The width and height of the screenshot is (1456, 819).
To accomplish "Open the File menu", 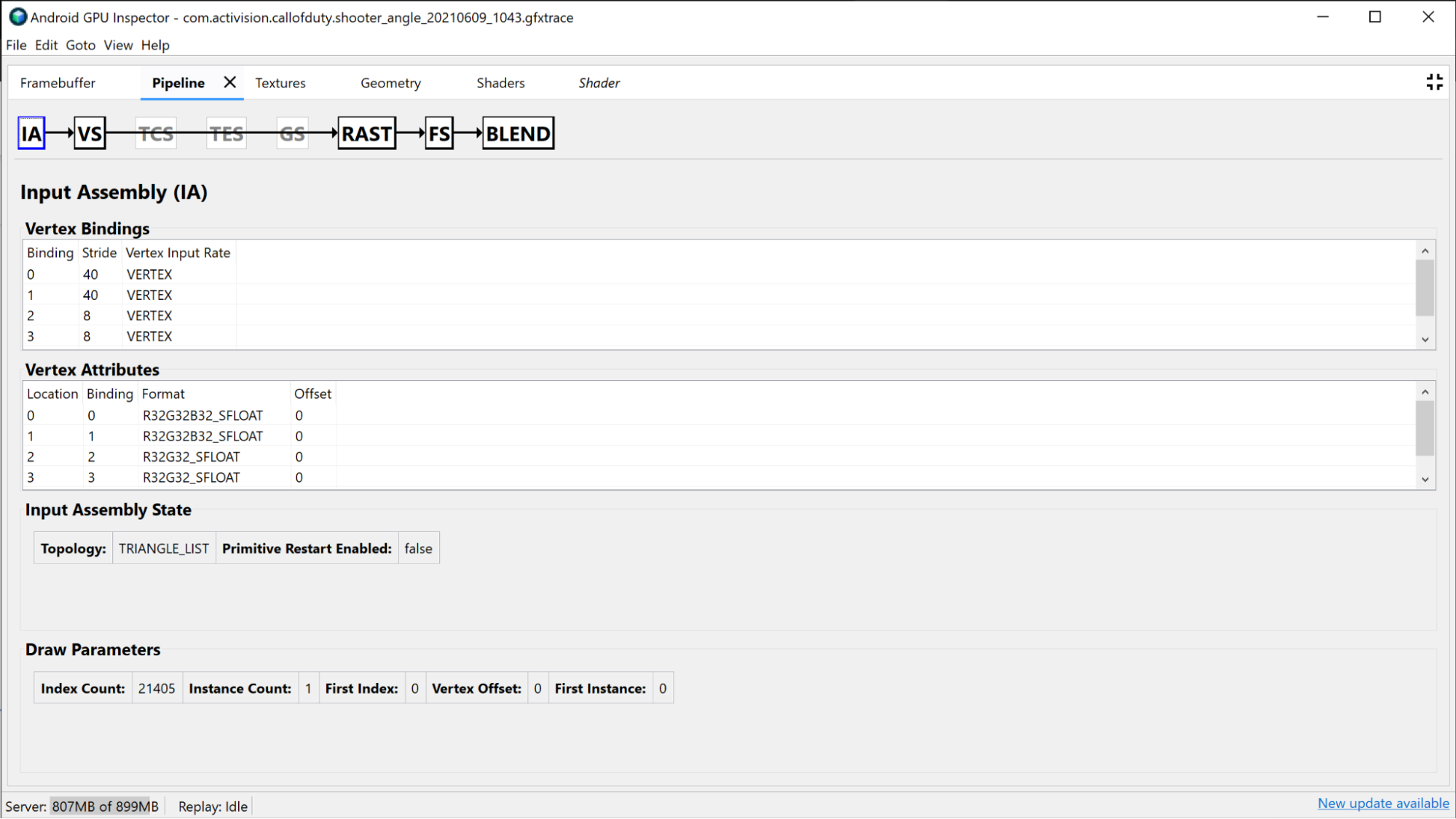I will (17, 44).
